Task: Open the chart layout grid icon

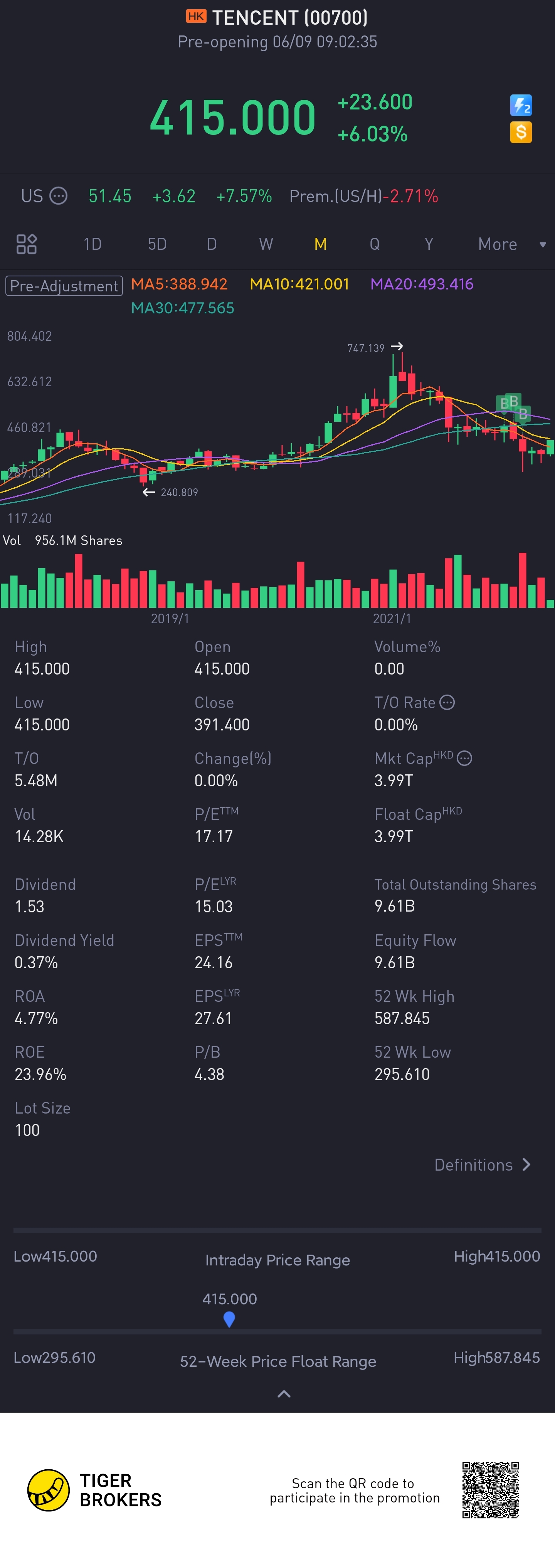Action: click(x=26, y=244)
